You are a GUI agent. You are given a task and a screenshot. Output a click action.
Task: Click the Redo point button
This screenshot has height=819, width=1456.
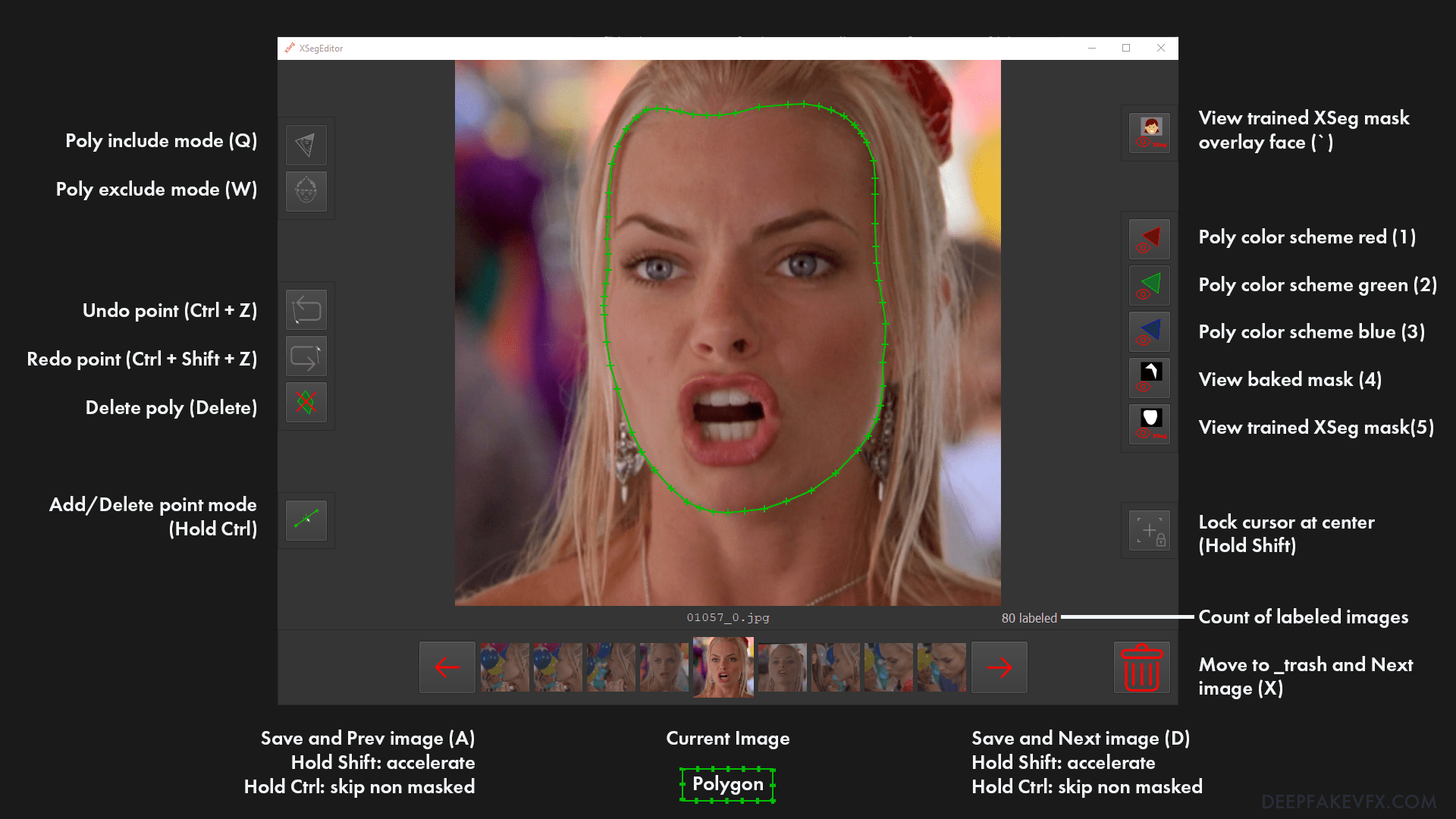click(x=306, y=356)
